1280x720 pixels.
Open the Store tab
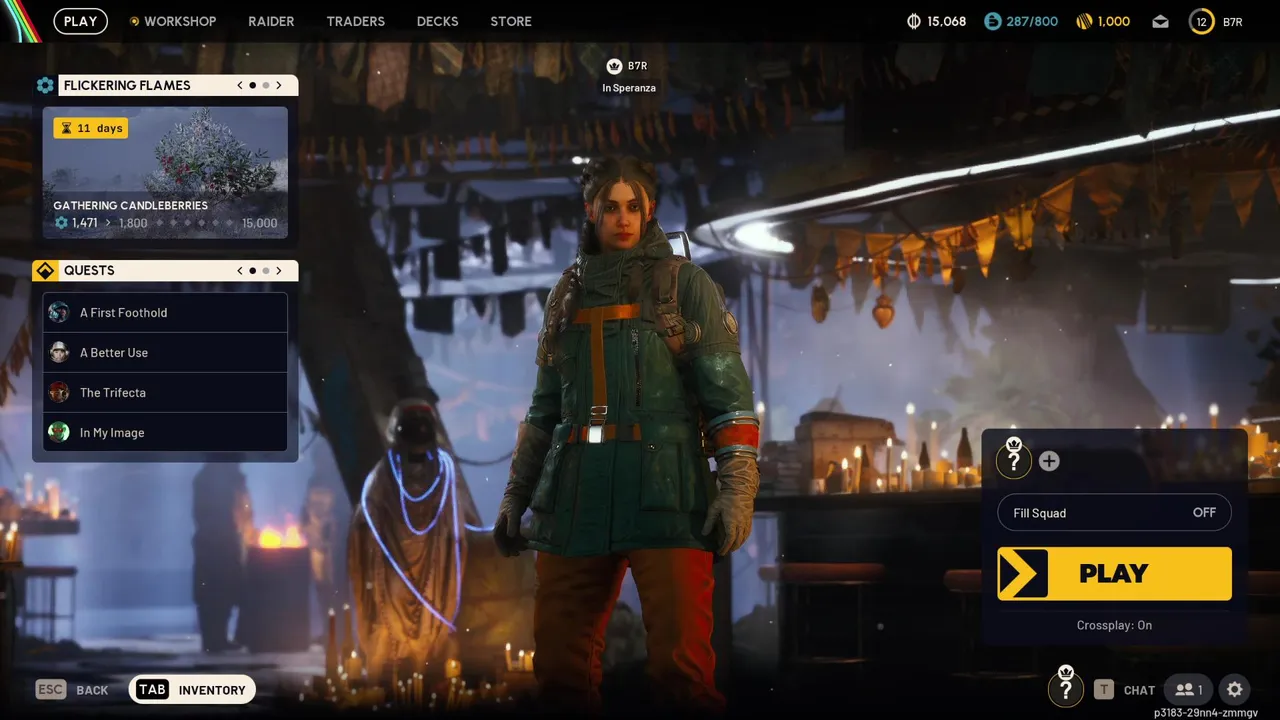pos(511,21)
